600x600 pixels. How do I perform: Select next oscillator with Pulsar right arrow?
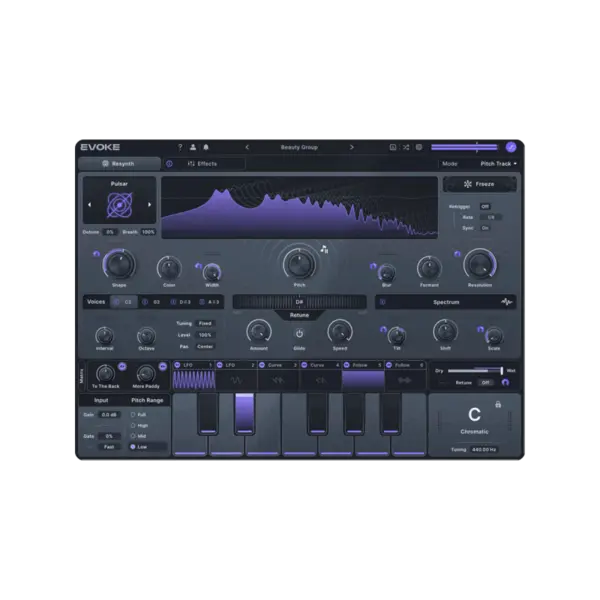149,205
